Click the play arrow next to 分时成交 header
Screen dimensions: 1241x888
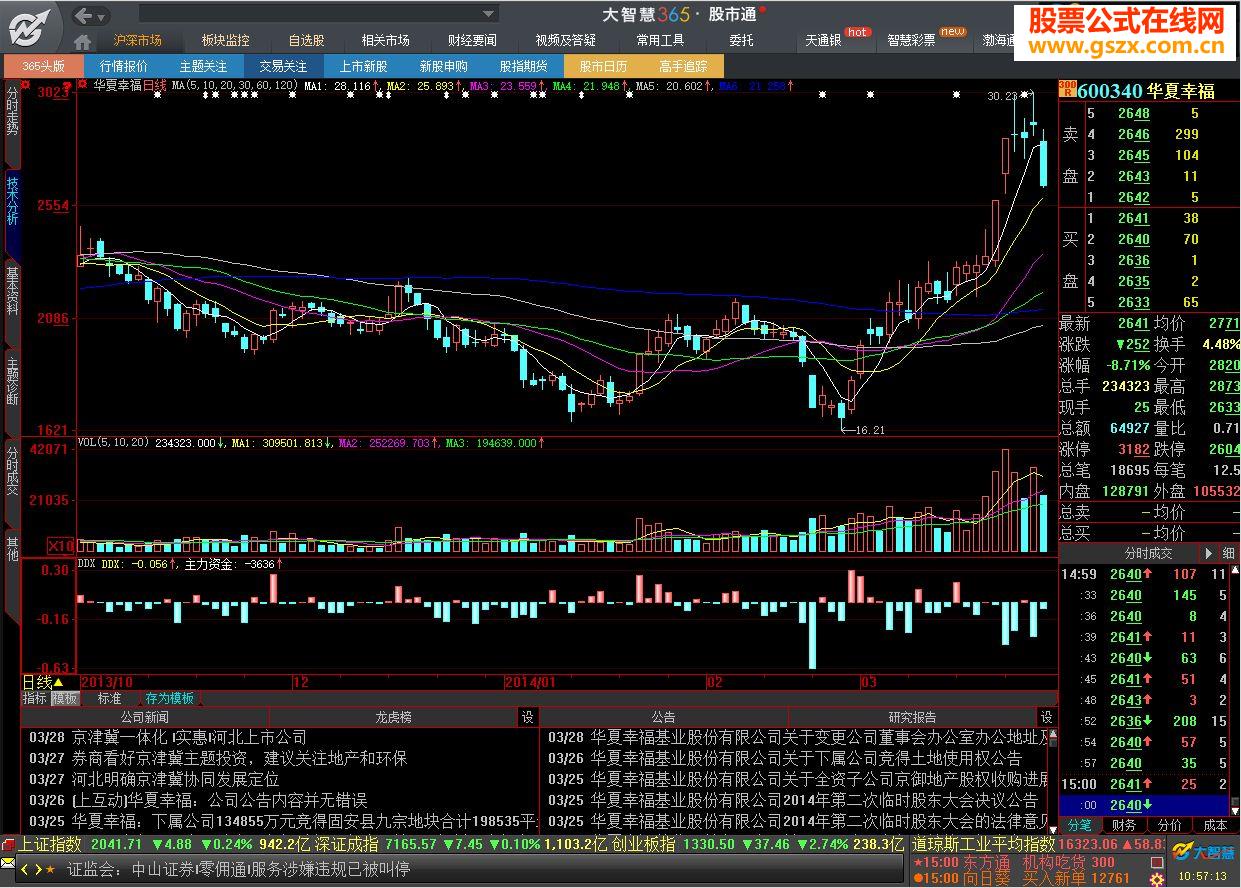1209,553
